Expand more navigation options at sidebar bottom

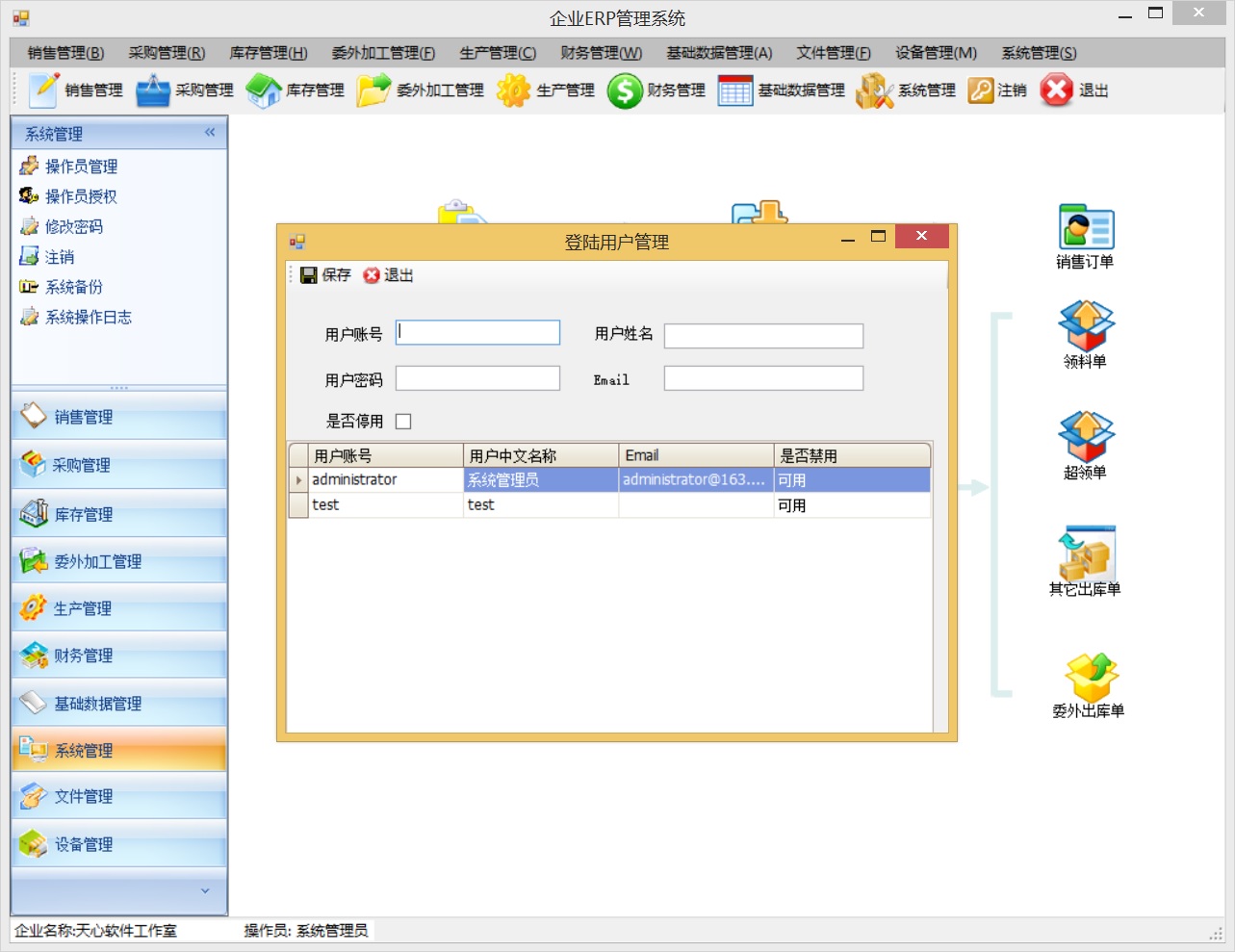(204, 890)
